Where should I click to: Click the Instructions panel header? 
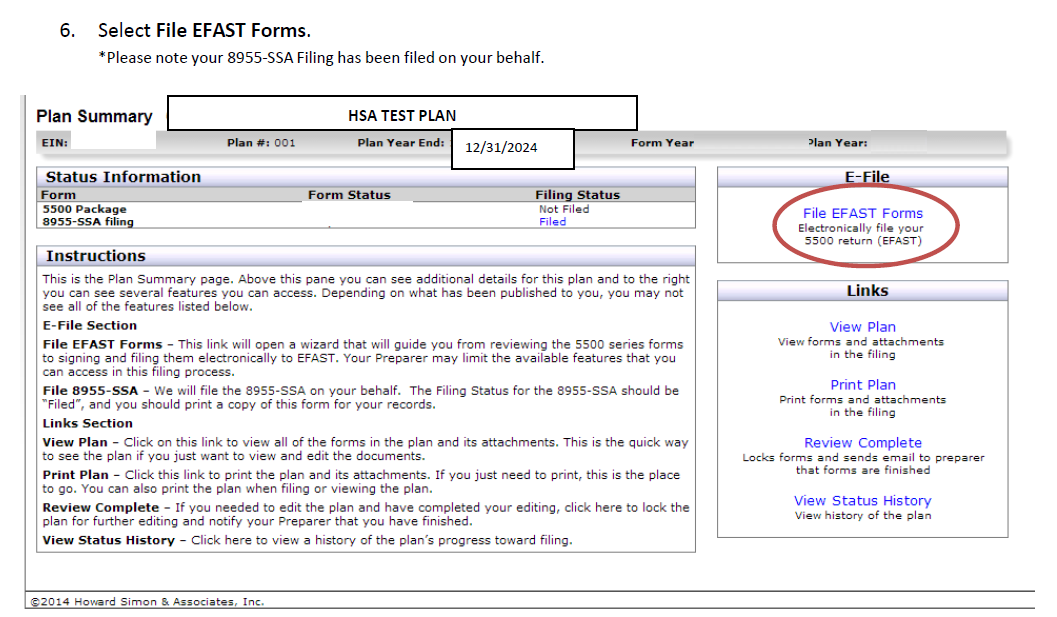[365, 256]
